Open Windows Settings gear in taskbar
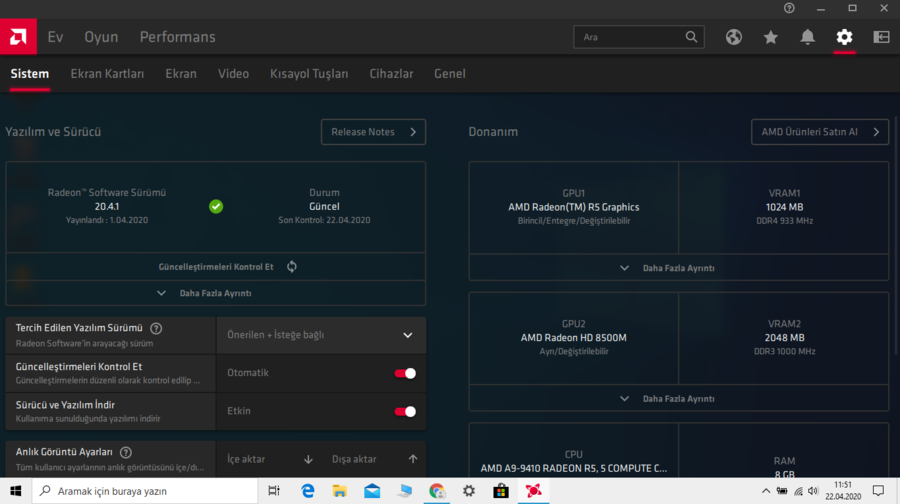The width and height of the screenshot is (900, 504). [x=469, y=491]
